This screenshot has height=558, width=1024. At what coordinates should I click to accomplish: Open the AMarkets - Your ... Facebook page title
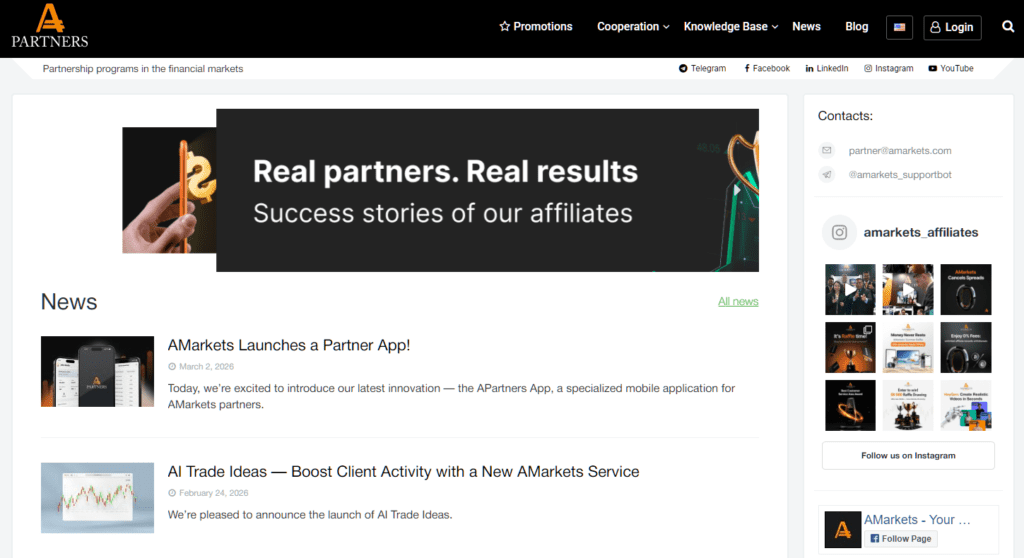point(917,519)
